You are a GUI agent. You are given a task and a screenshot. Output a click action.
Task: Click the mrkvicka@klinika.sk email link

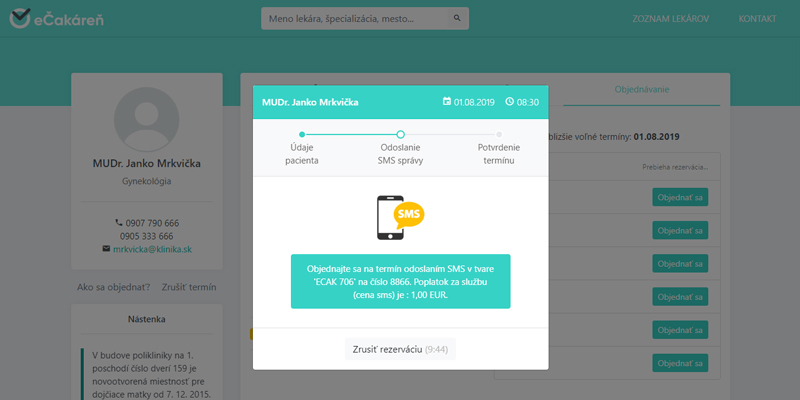coord(151,248)
